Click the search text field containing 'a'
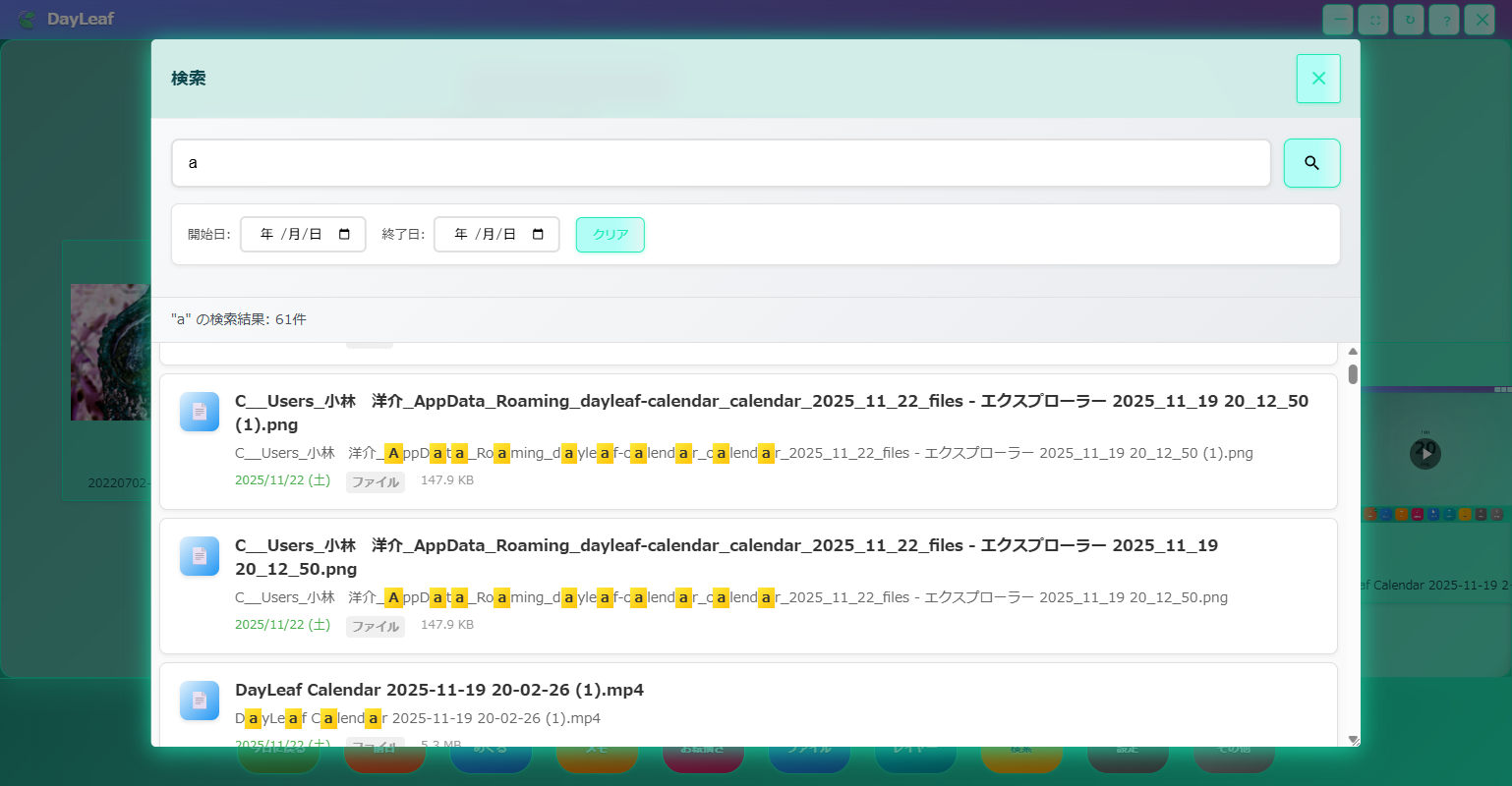 [x=721, y=163]
